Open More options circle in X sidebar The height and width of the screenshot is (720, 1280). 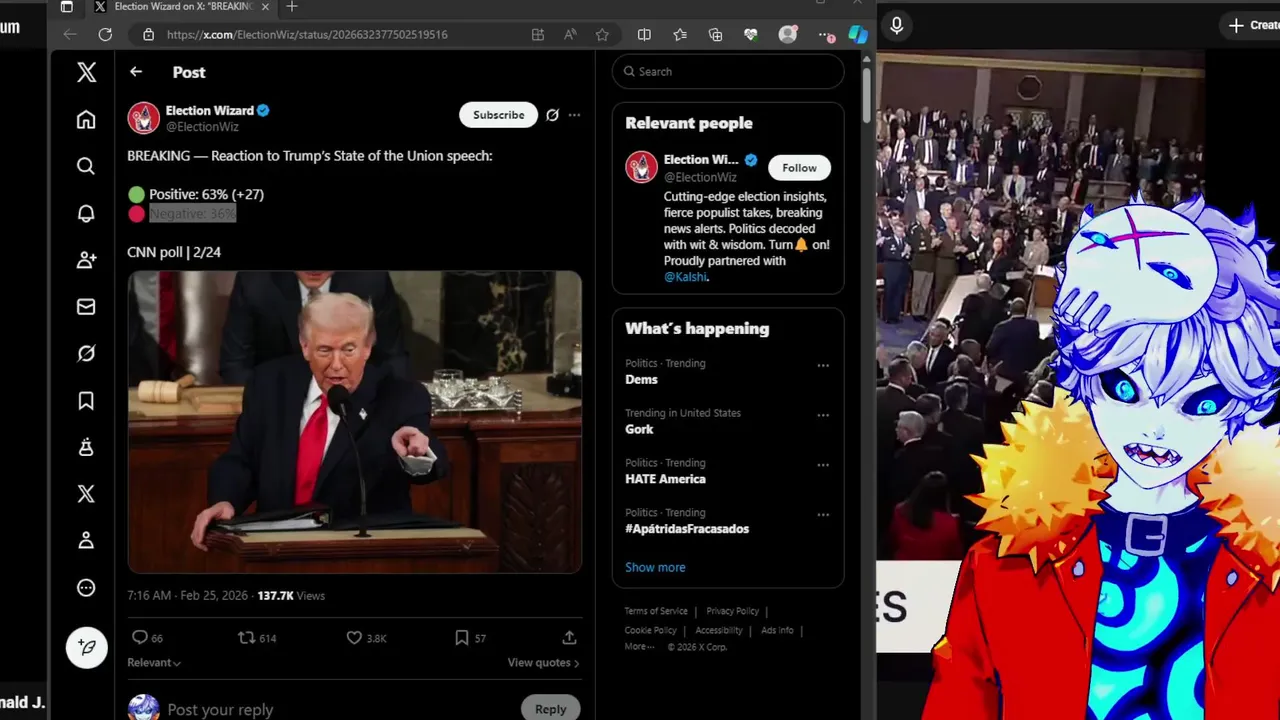(x=86, y=588)
